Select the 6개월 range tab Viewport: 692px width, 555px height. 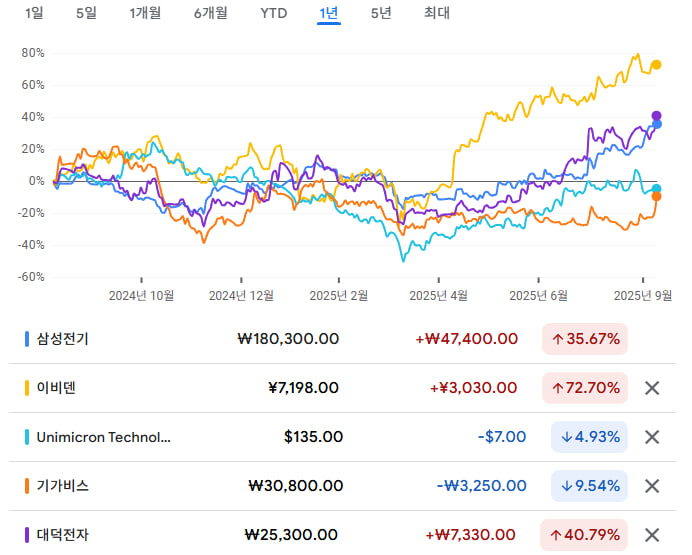point(211,13)
